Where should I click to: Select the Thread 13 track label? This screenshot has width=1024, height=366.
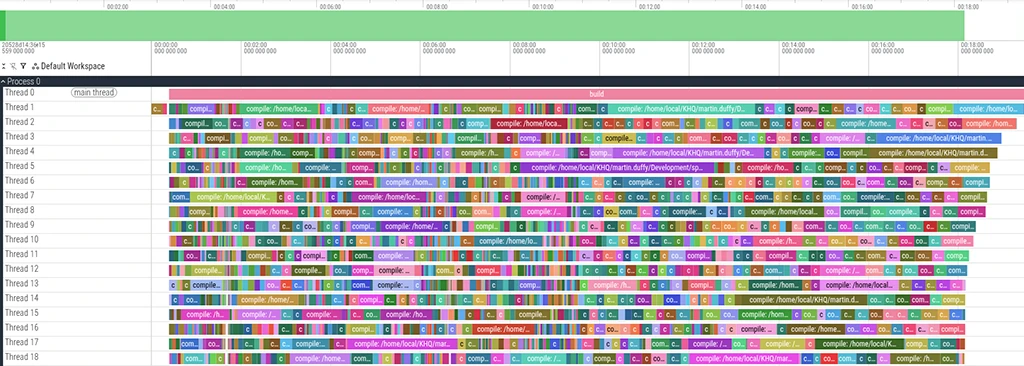pyautogui.click(x=21, y=284)
